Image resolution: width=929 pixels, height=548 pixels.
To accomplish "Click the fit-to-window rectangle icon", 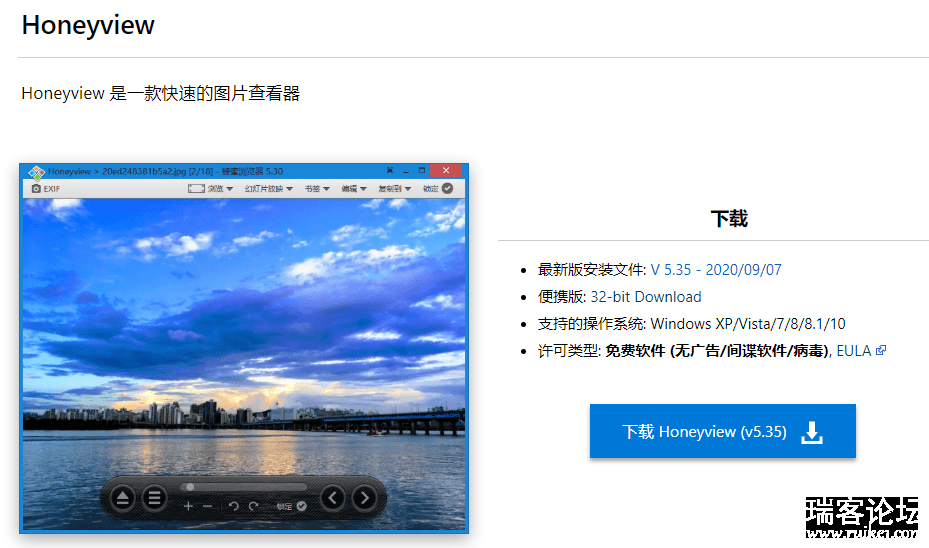I will click(x=196, y=188).
